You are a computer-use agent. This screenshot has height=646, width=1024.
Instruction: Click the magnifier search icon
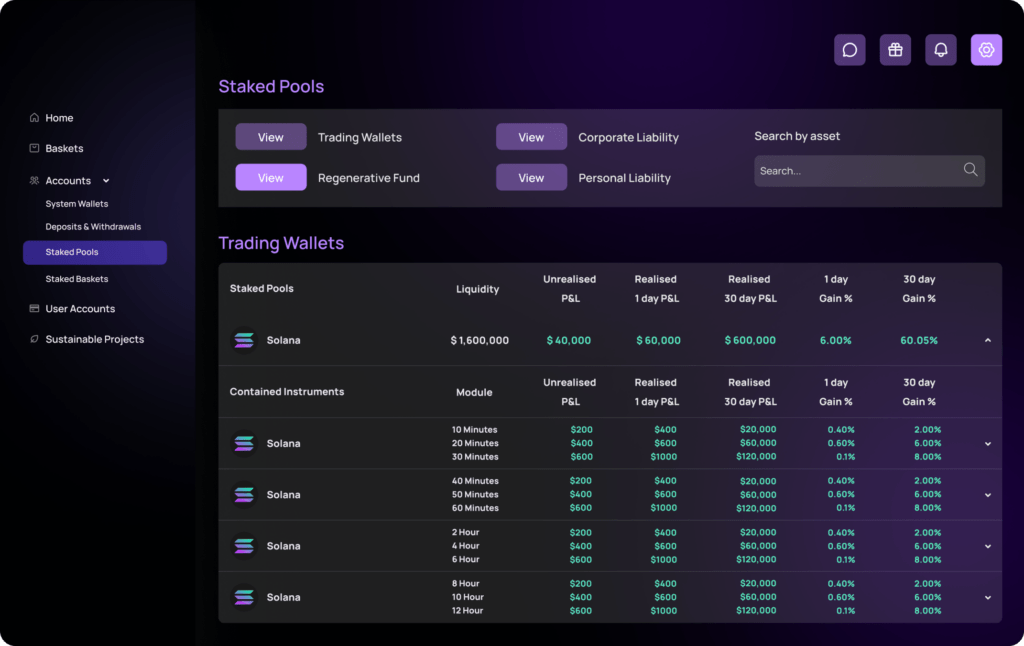[x=970, y=170]
